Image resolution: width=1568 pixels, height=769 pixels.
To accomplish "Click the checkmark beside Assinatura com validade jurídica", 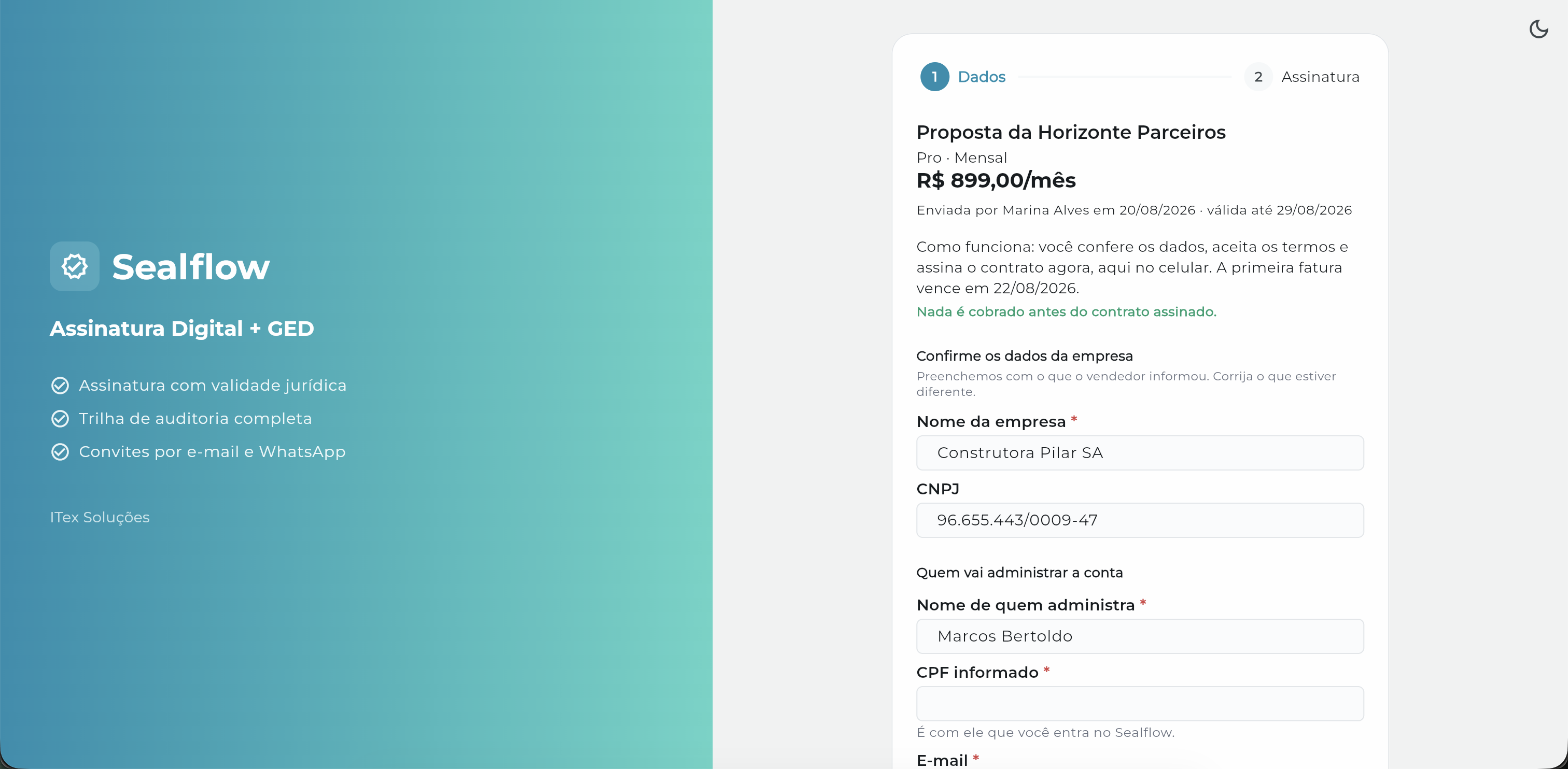I will pyautogui.click(x=60, y=386).
